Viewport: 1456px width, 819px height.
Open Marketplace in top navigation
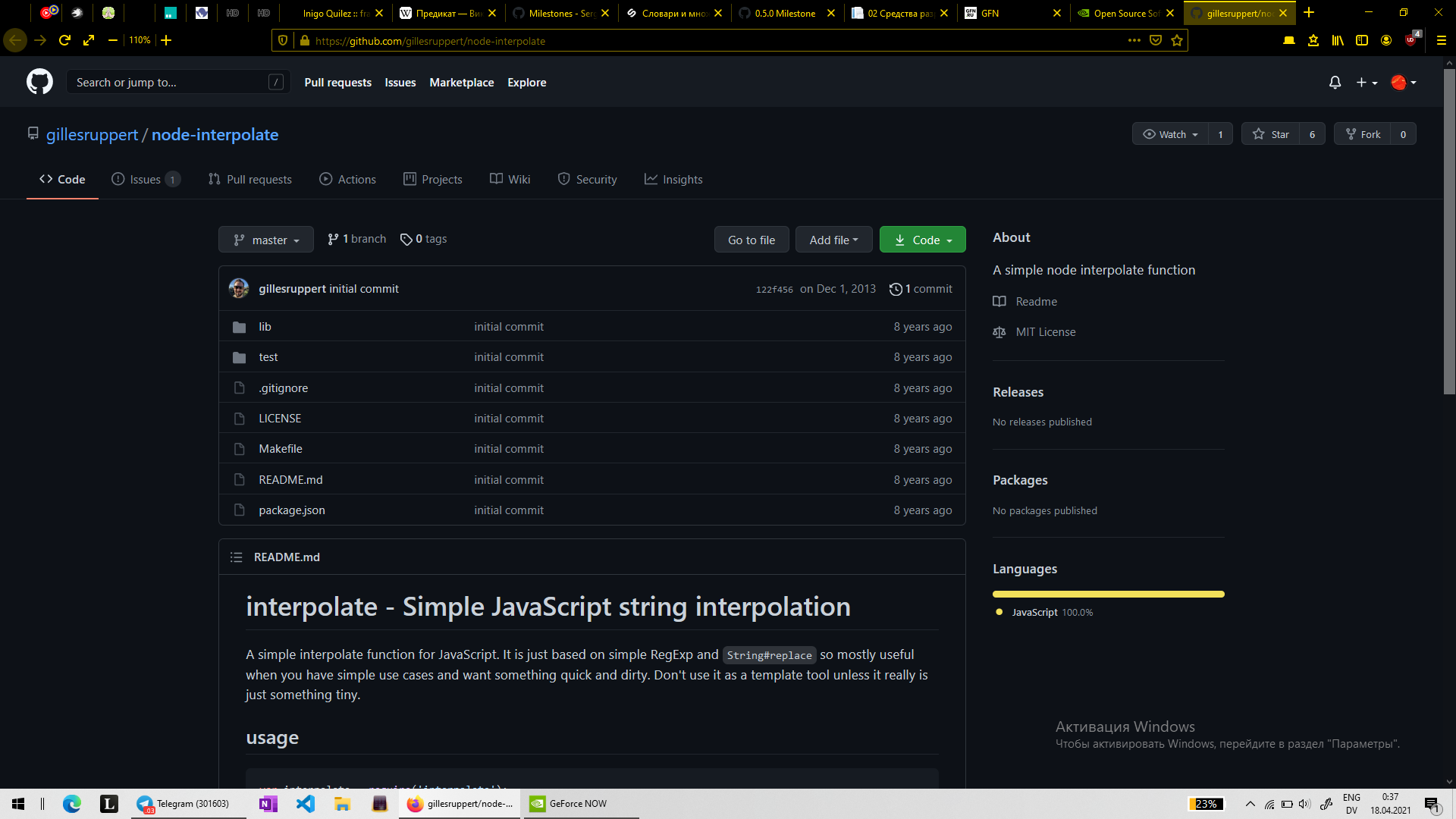(461, 82)
